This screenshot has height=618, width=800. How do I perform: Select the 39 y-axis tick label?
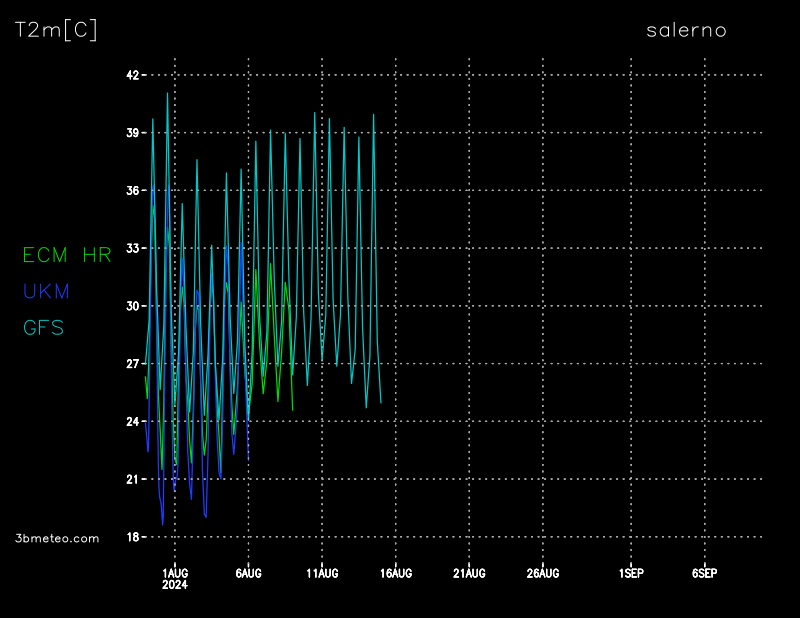tap(132, 133)
